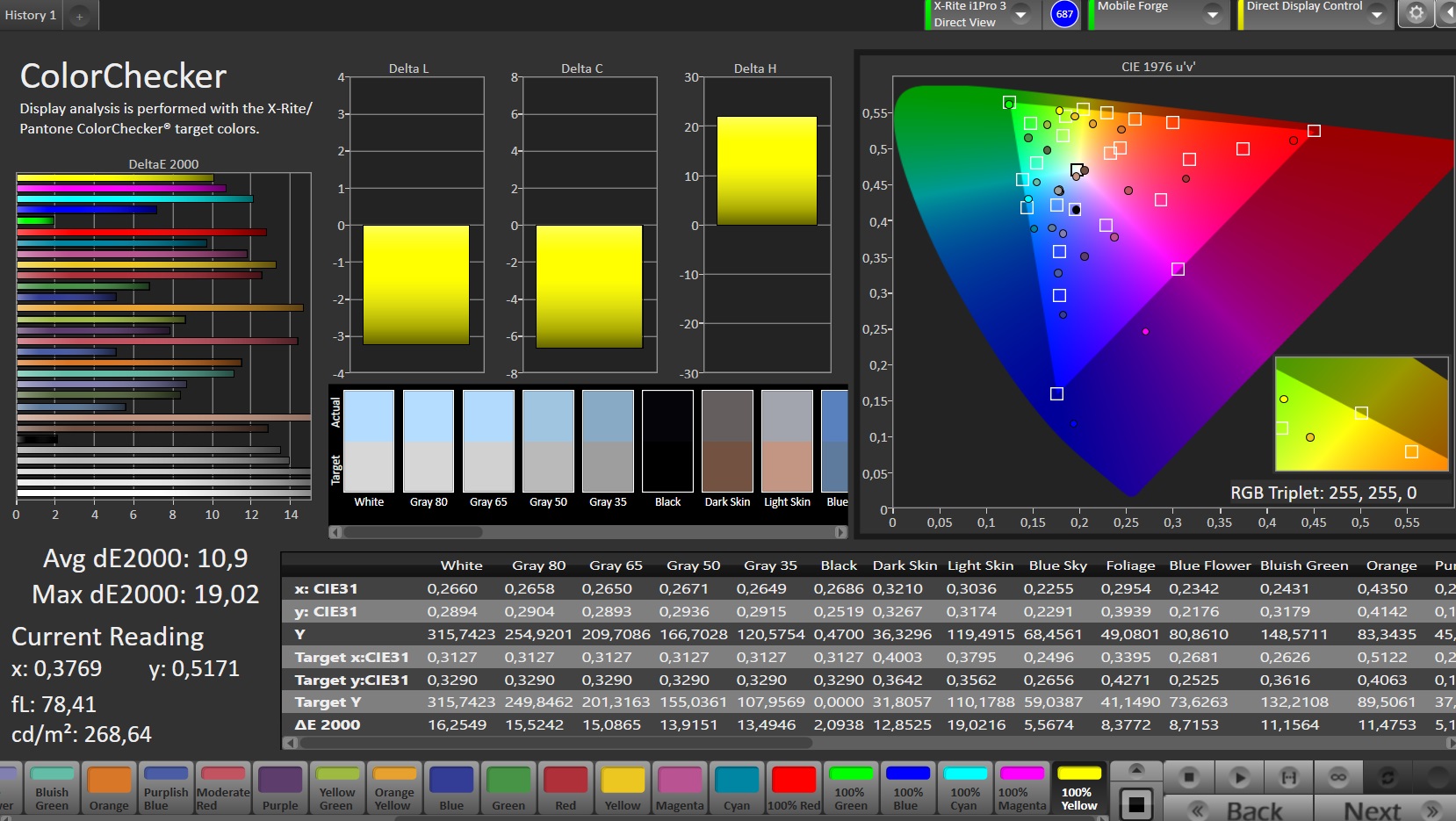Viewport: 1456px width, 821px height.
Task: Click the Back button
Action: (x=1238, y=810)
